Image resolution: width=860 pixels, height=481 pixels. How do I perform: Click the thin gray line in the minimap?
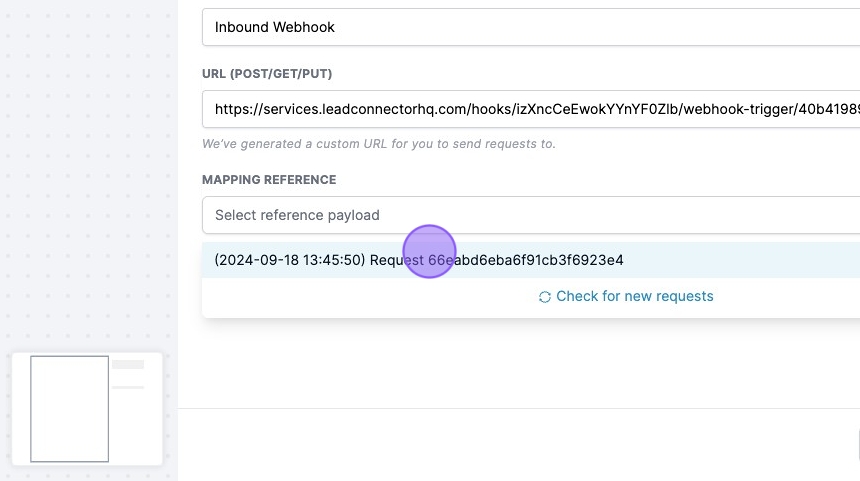point(128,387)
